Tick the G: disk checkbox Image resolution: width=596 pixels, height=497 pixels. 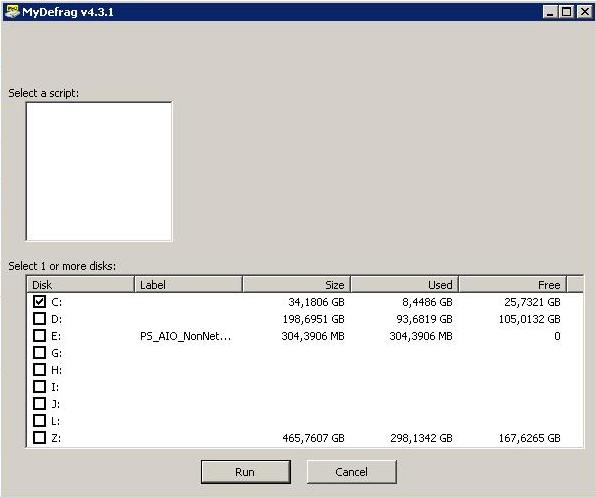point(40,353)
